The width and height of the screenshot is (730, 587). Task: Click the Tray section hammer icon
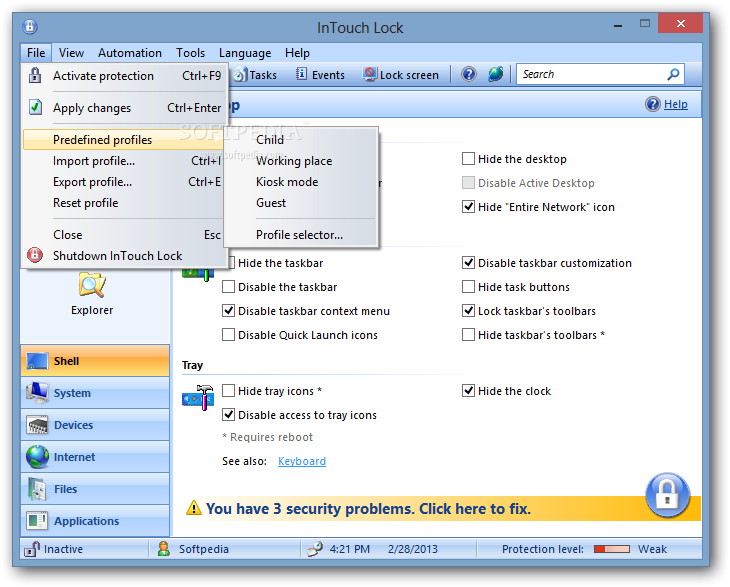tap(198, 397)
